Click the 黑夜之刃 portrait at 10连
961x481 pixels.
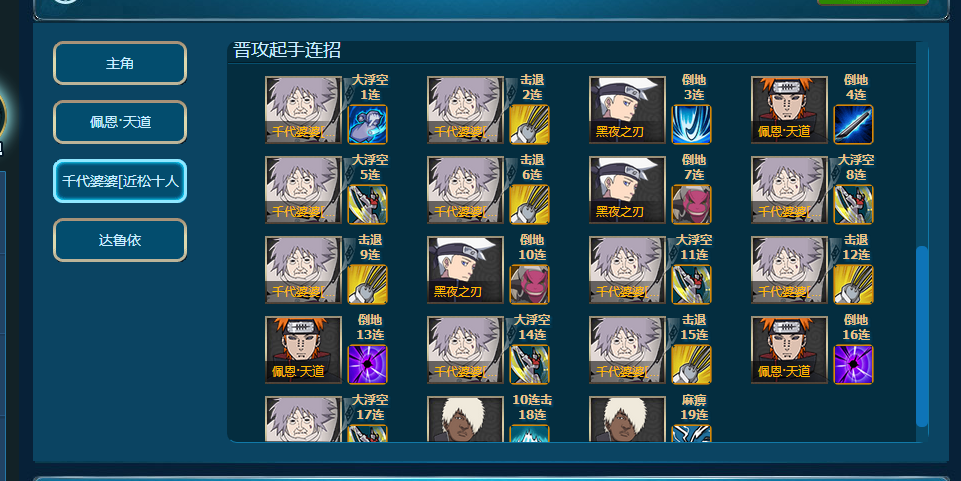465,270
